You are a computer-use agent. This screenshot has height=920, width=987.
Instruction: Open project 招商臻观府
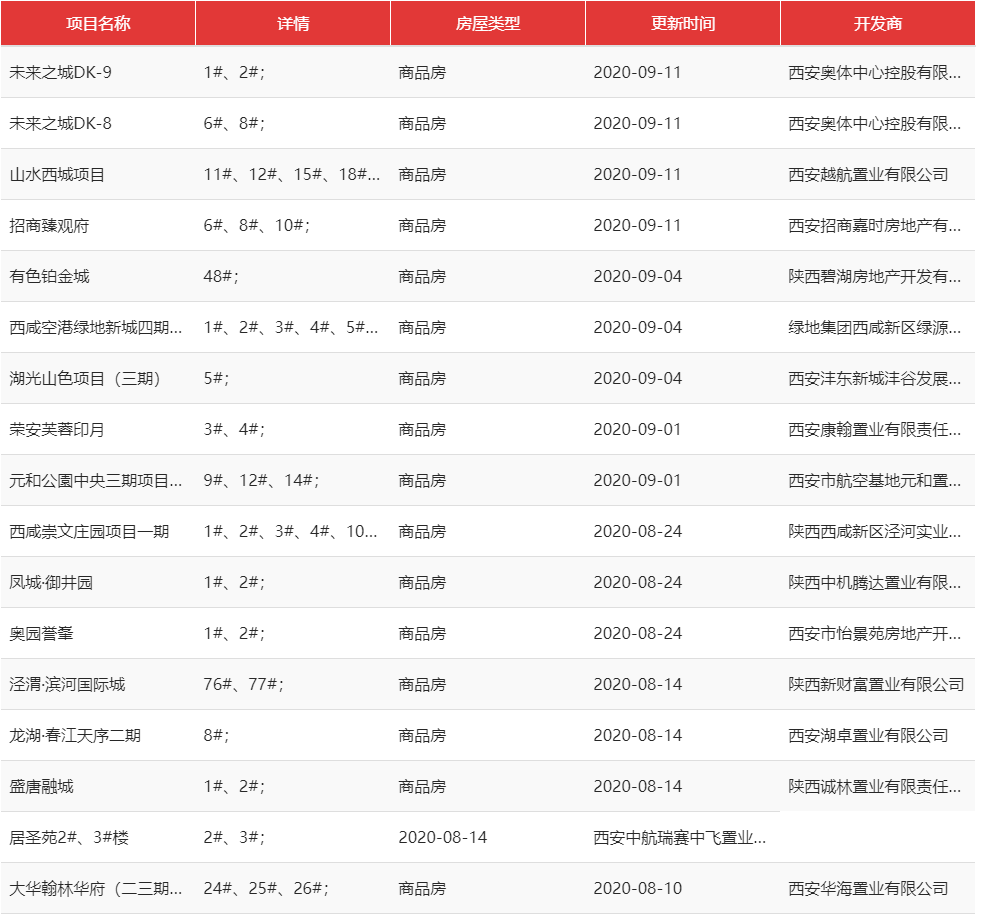pos(49,225)
